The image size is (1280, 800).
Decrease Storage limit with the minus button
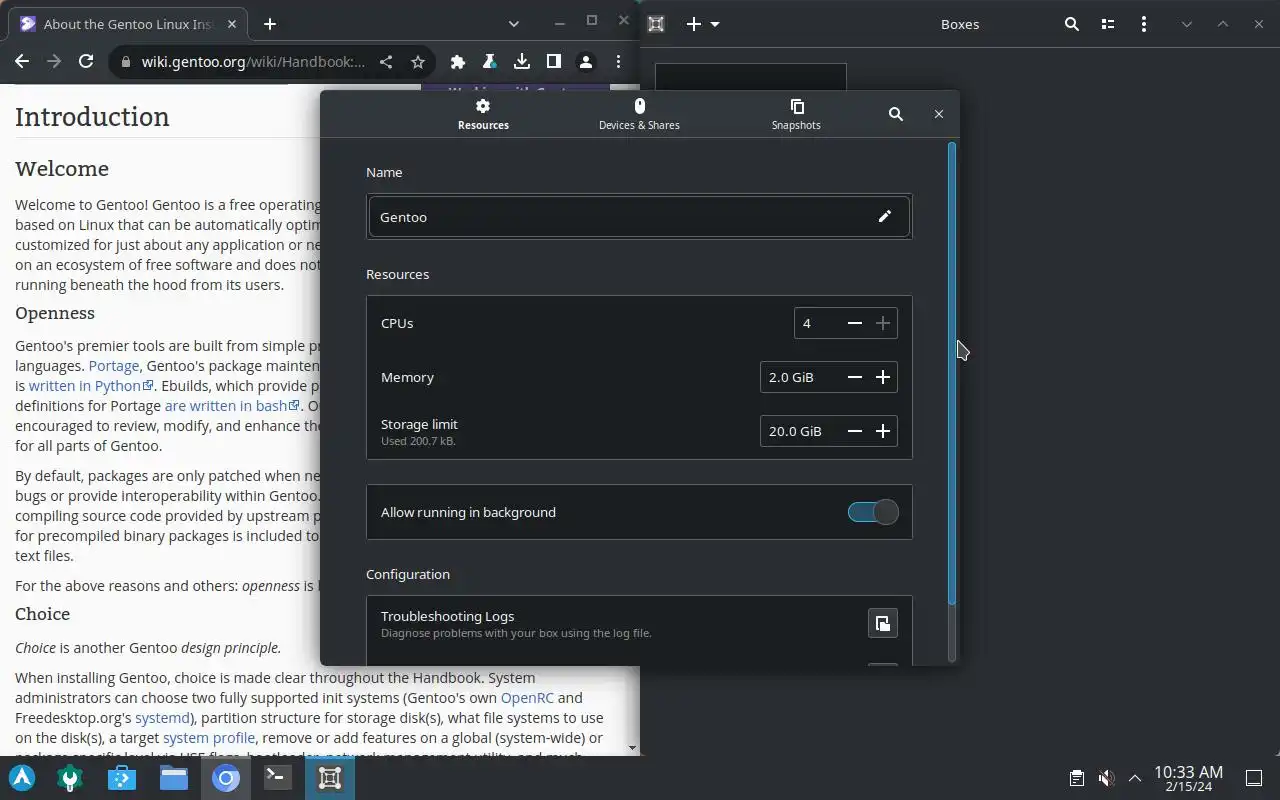855,431
